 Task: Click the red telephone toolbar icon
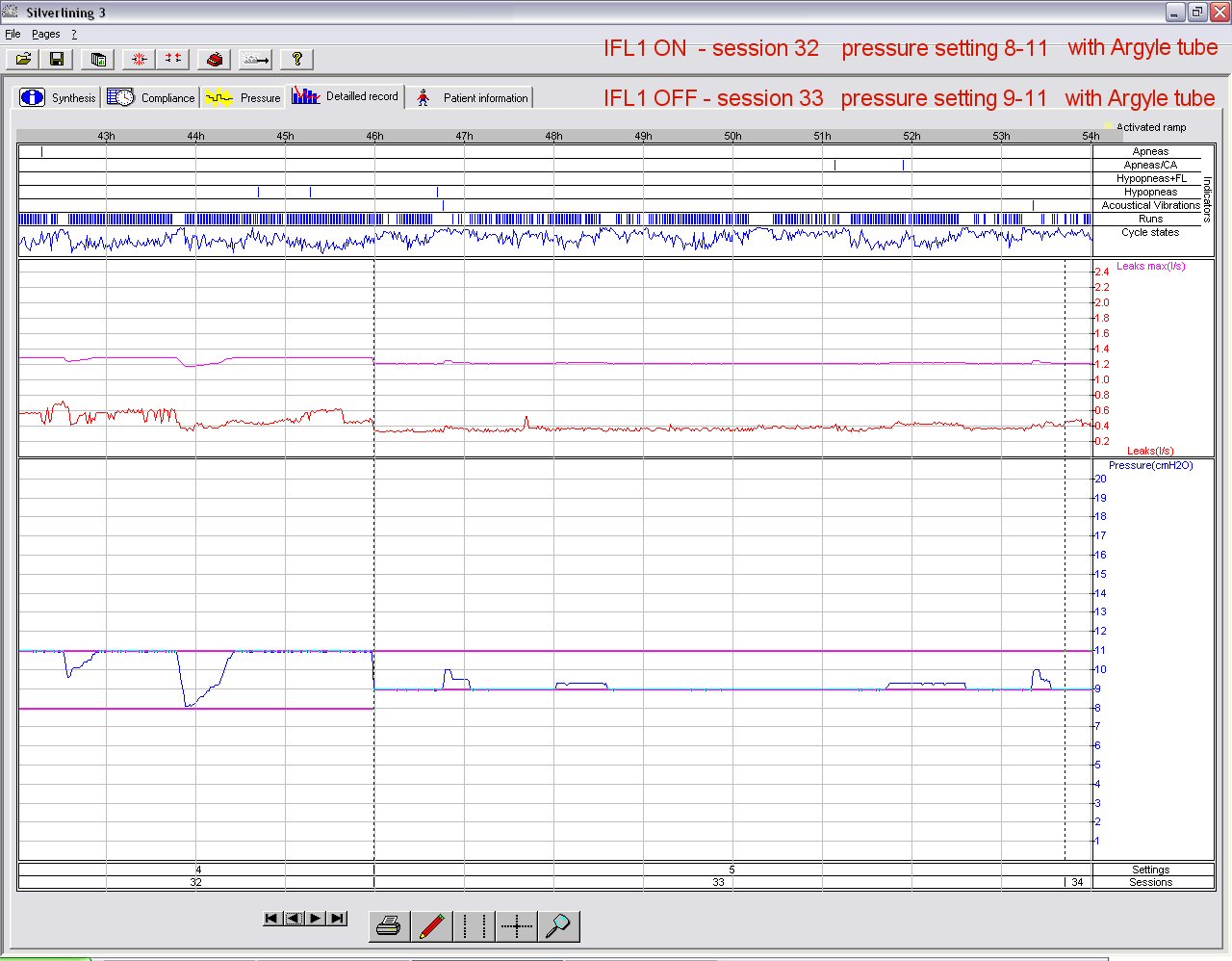(214, 60)
